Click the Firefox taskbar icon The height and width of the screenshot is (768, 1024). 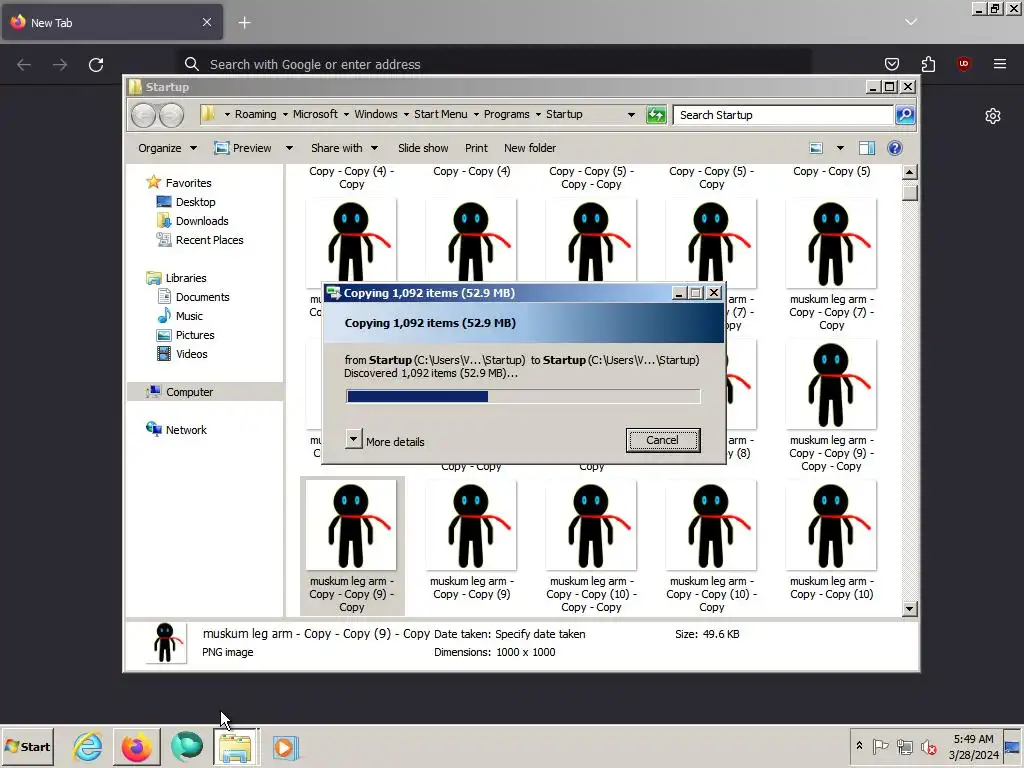pyautogui.click(x=136, y=746)
